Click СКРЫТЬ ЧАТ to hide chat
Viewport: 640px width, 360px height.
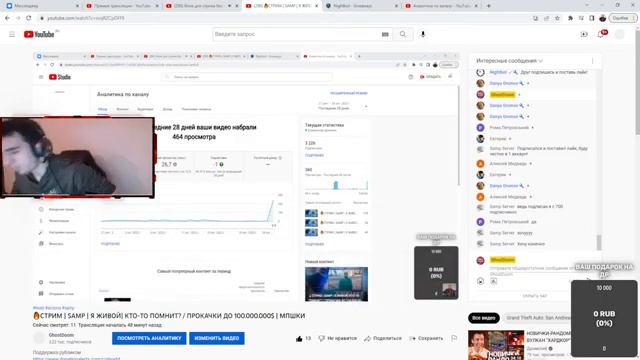[x=534, y=296]
